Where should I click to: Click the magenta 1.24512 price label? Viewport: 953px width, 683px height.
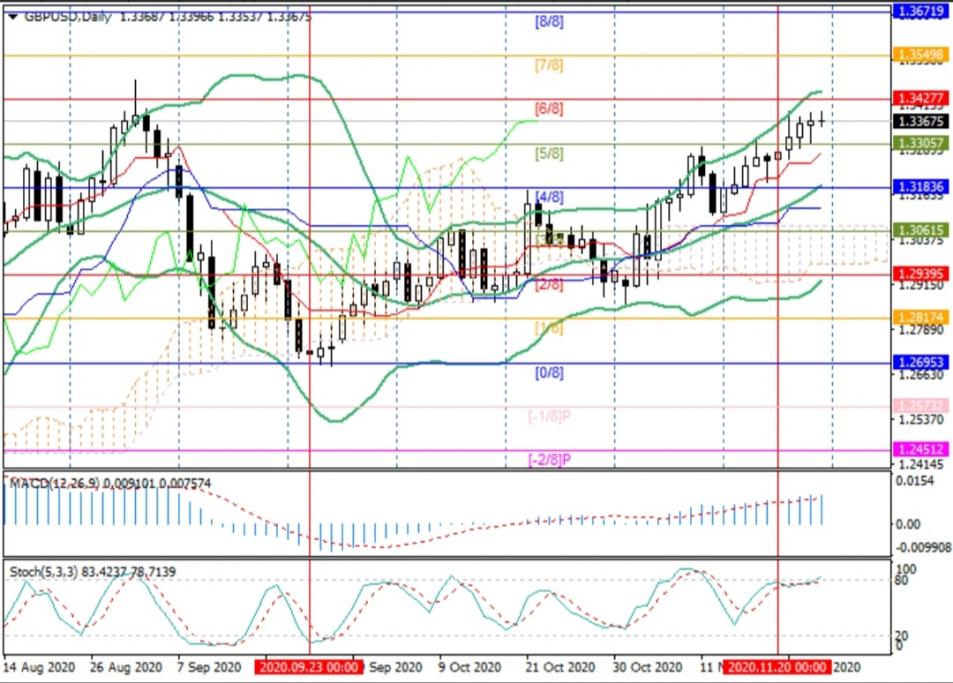920,450
